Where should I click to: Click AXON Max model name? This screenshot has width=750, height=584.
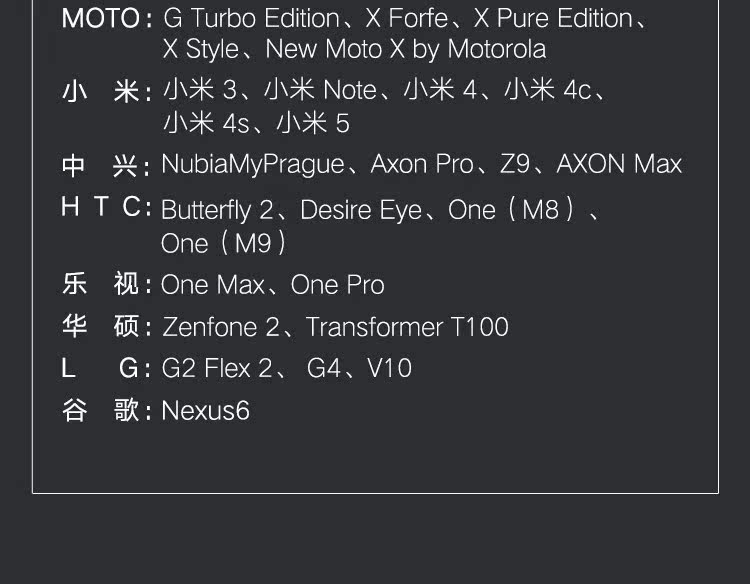[619, 164]
